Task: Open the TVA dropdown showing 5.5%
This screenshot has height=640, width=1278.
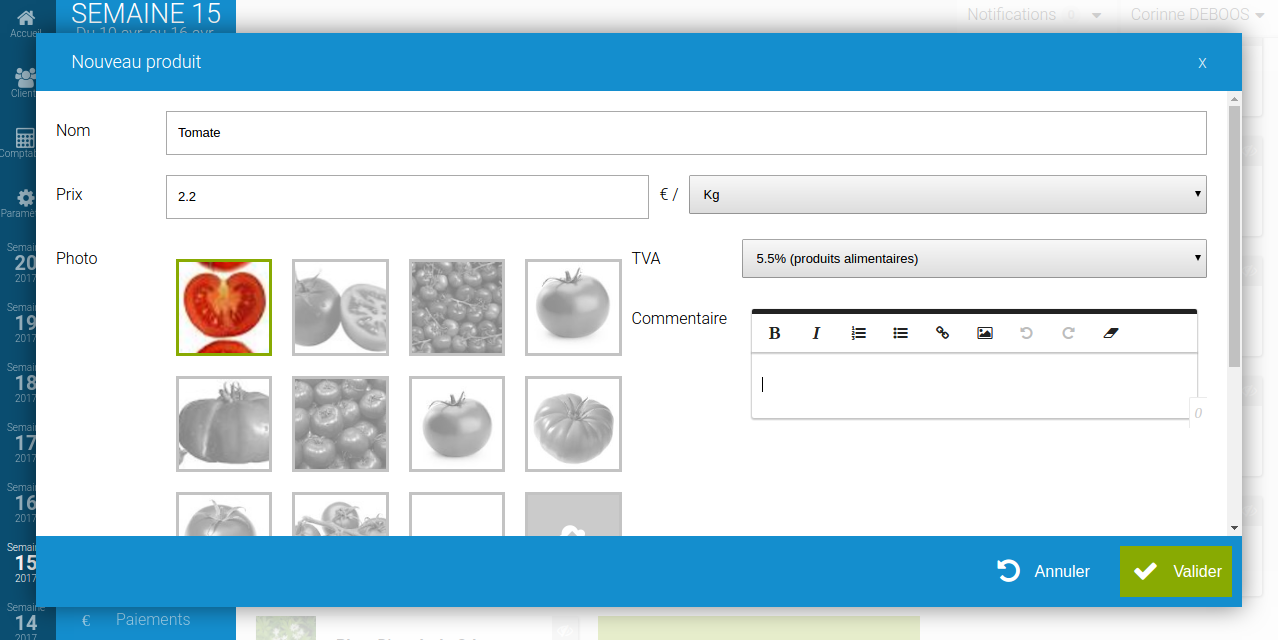Action: [x=973, y=258]
